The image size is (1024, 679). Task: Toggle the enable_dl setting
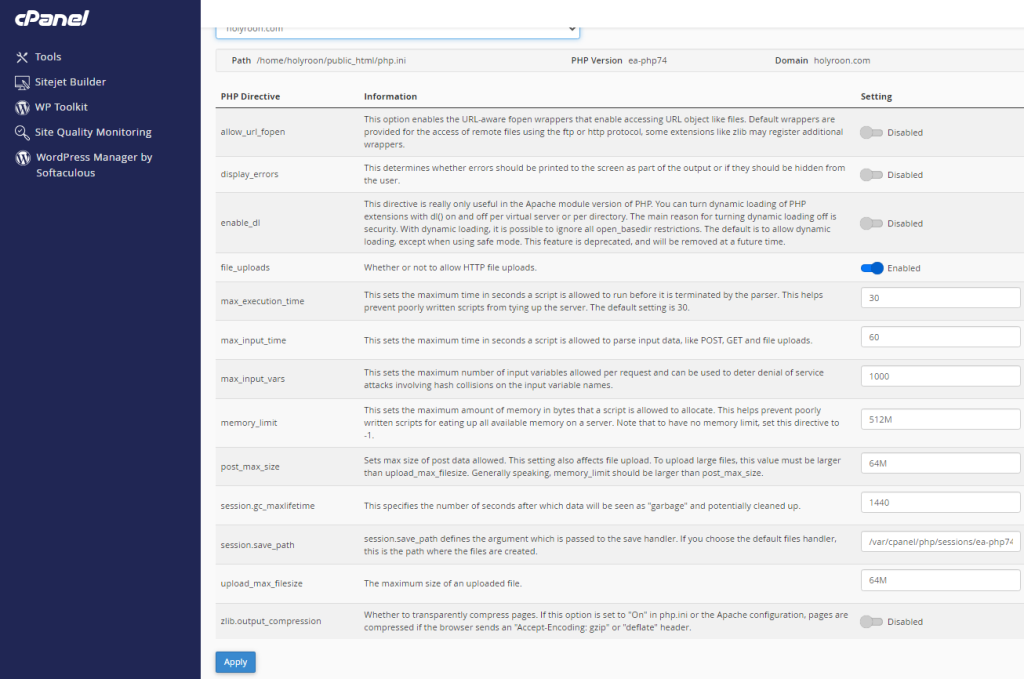pyautogui.click(x=872, y=224)
